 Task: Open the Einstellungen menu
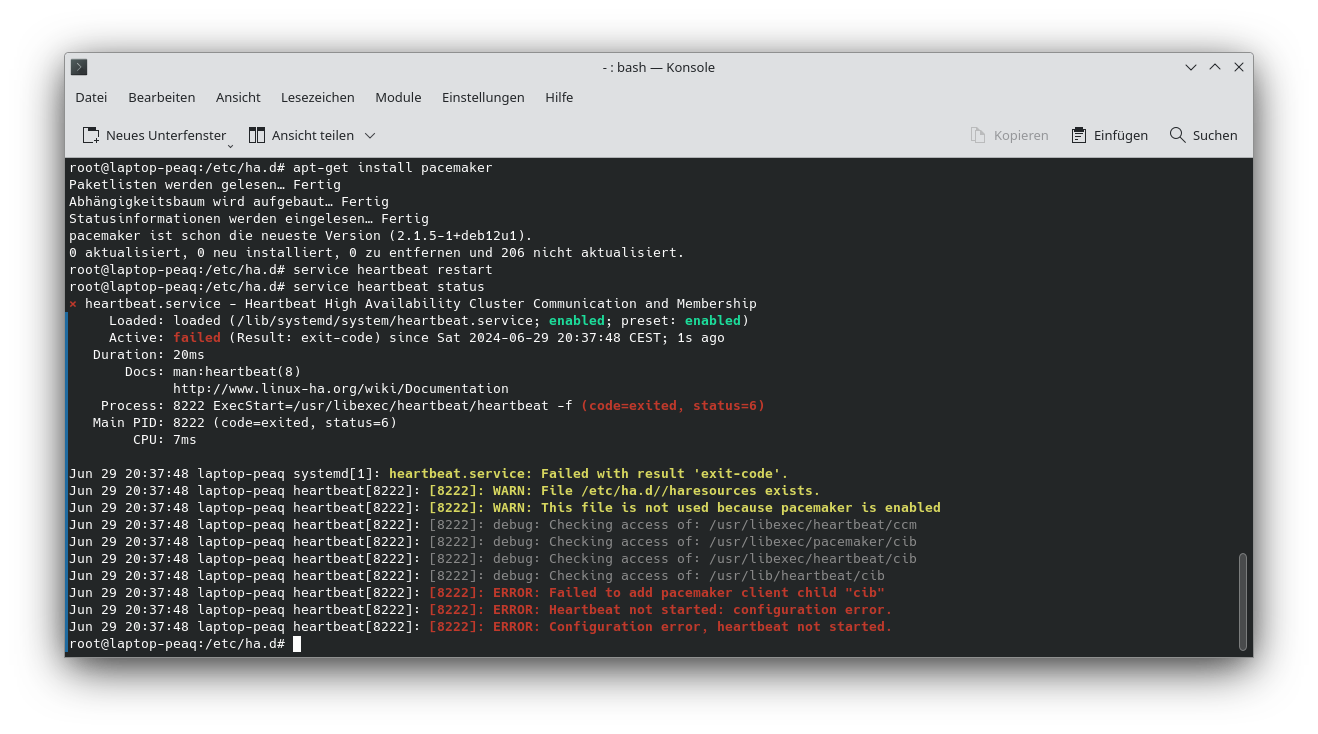point(483,97)
